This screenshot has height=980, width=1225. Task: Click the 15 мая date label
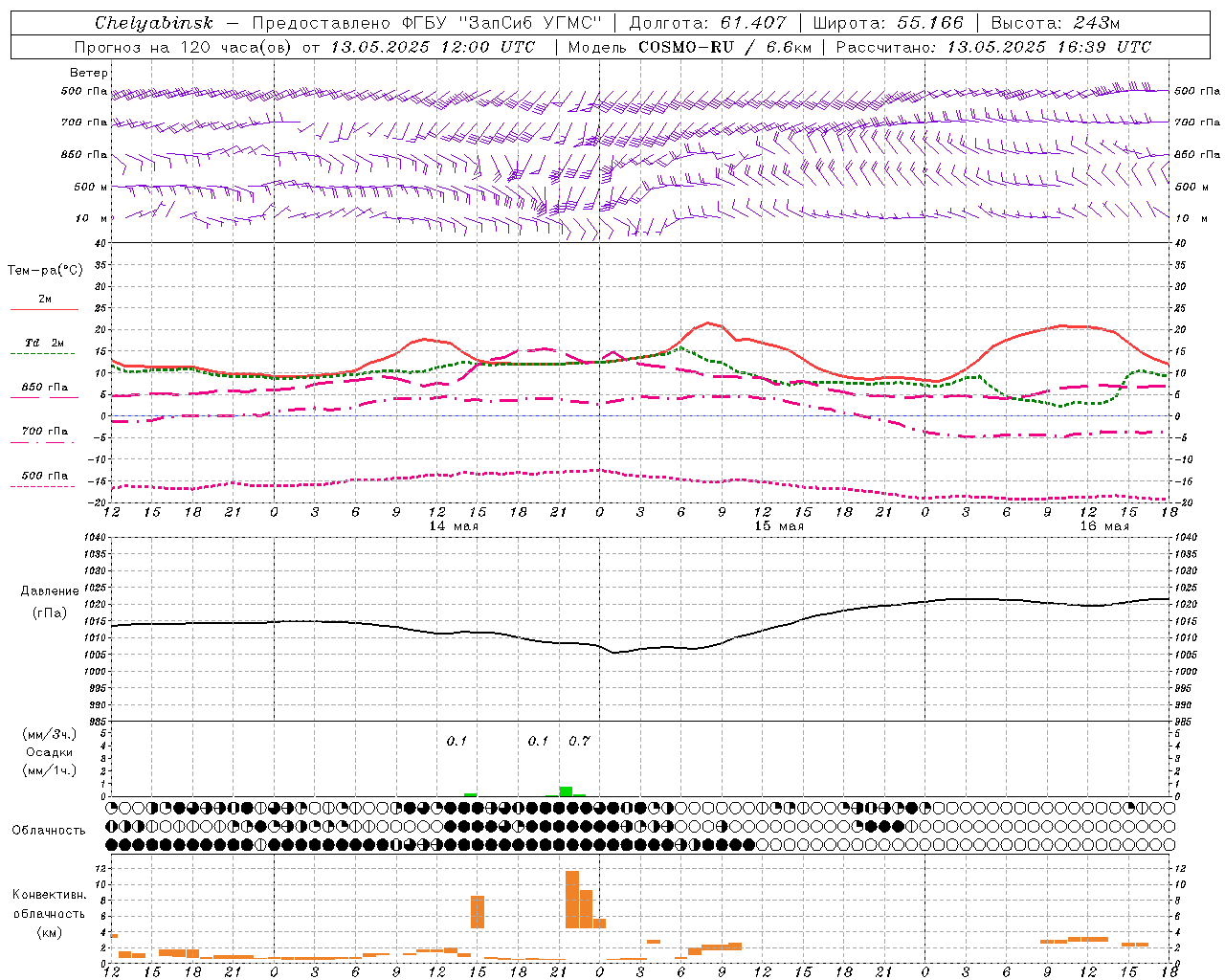(x=779, y=526)
